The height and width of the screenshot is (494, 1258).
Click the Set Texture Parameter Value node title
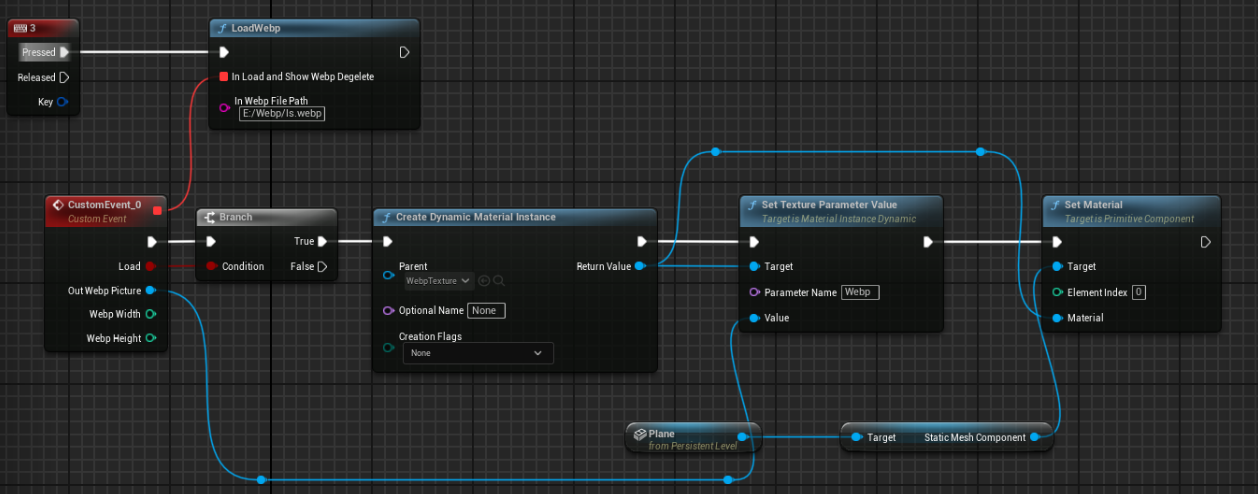(x=829, y=205)
